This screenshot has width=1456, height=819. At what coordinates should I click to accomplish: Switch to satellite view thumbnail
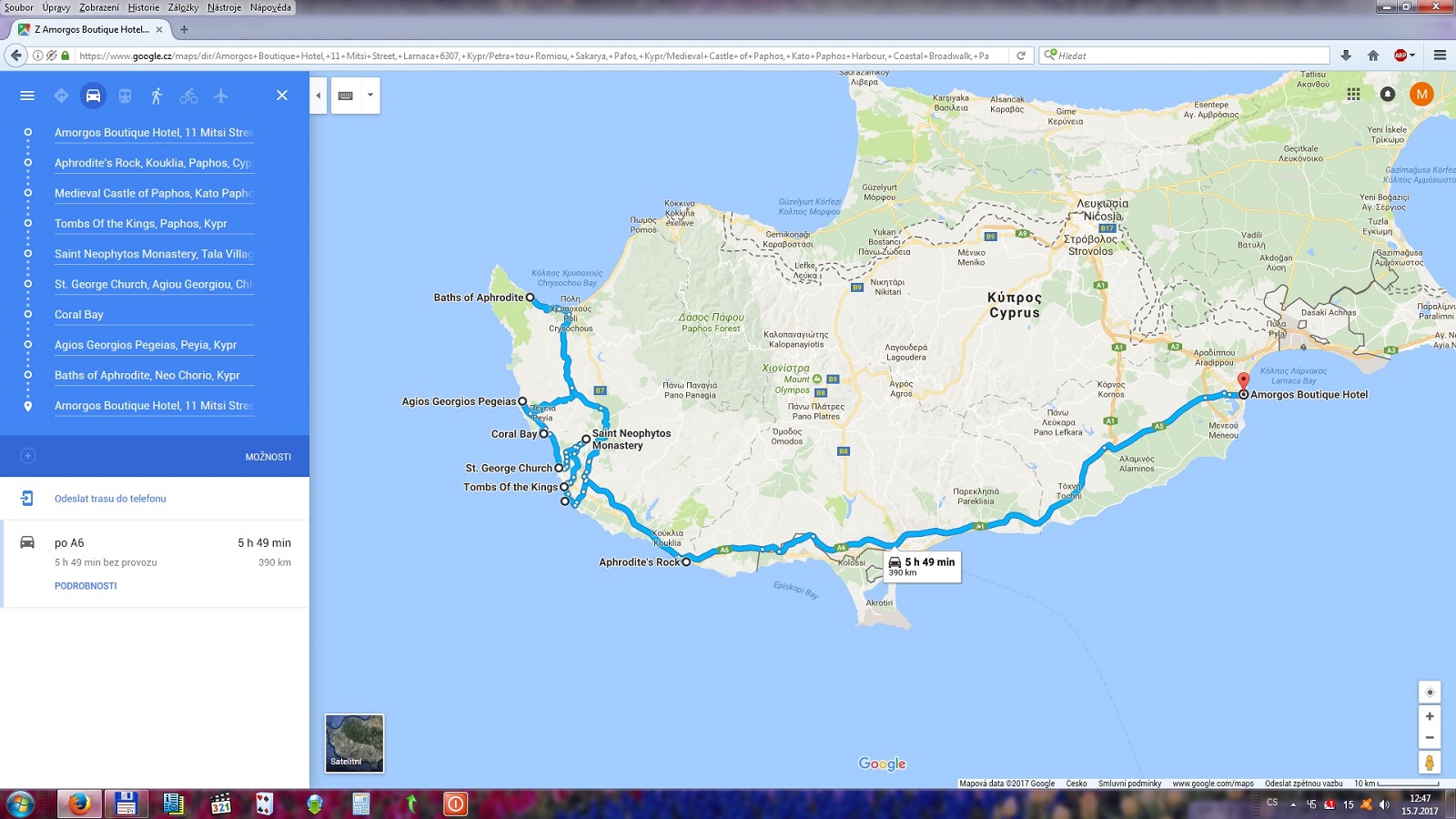coord(354,743)
